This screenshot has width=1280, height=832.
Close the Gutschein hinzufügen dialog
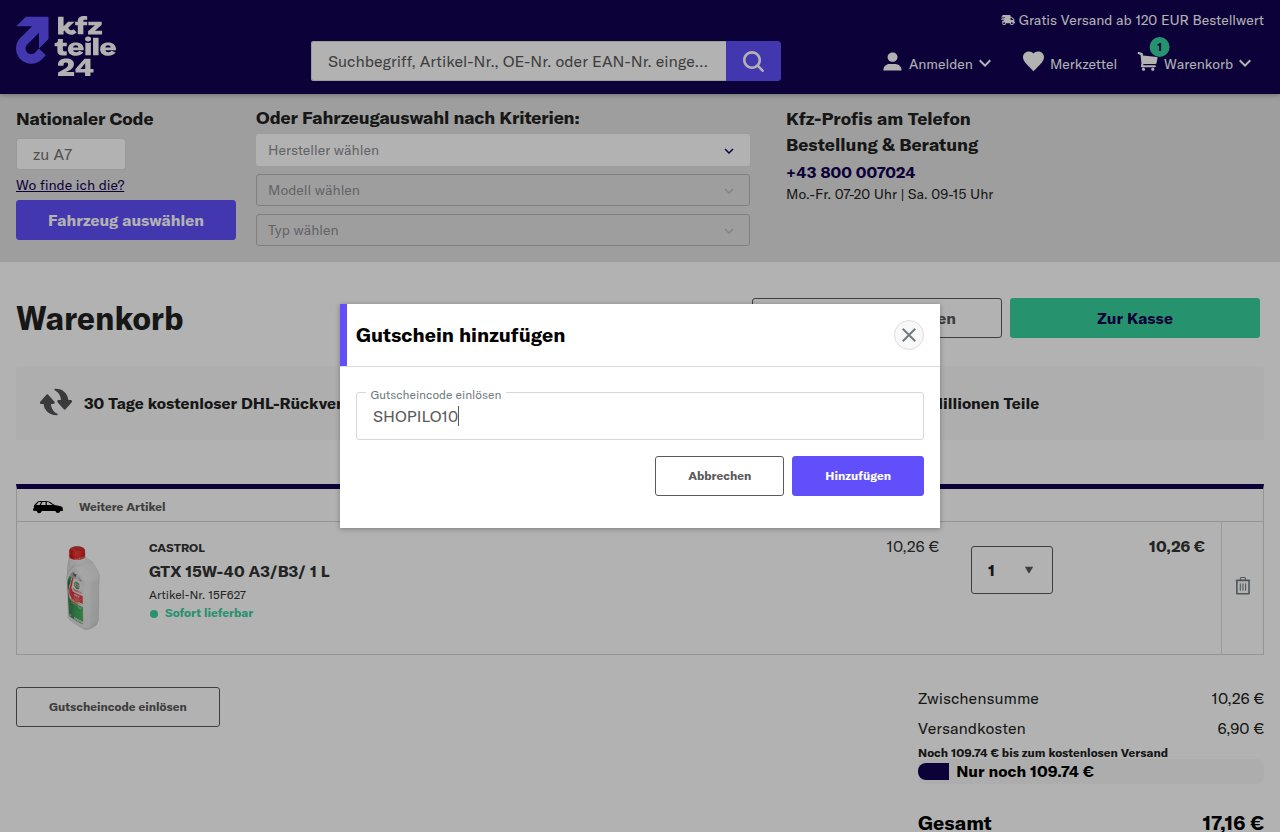tap(908, 335)
